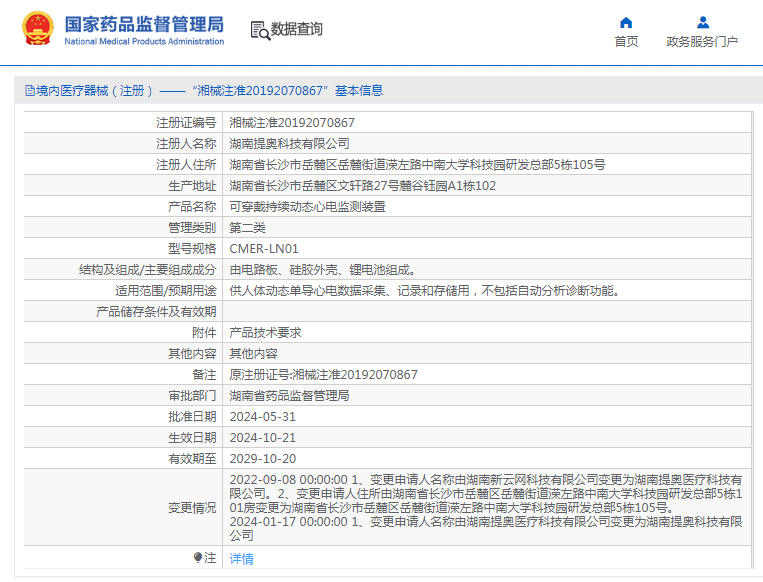Screen dimensions: 763x582
Task: Click the national emblem logo
Action: coord(37,29)
